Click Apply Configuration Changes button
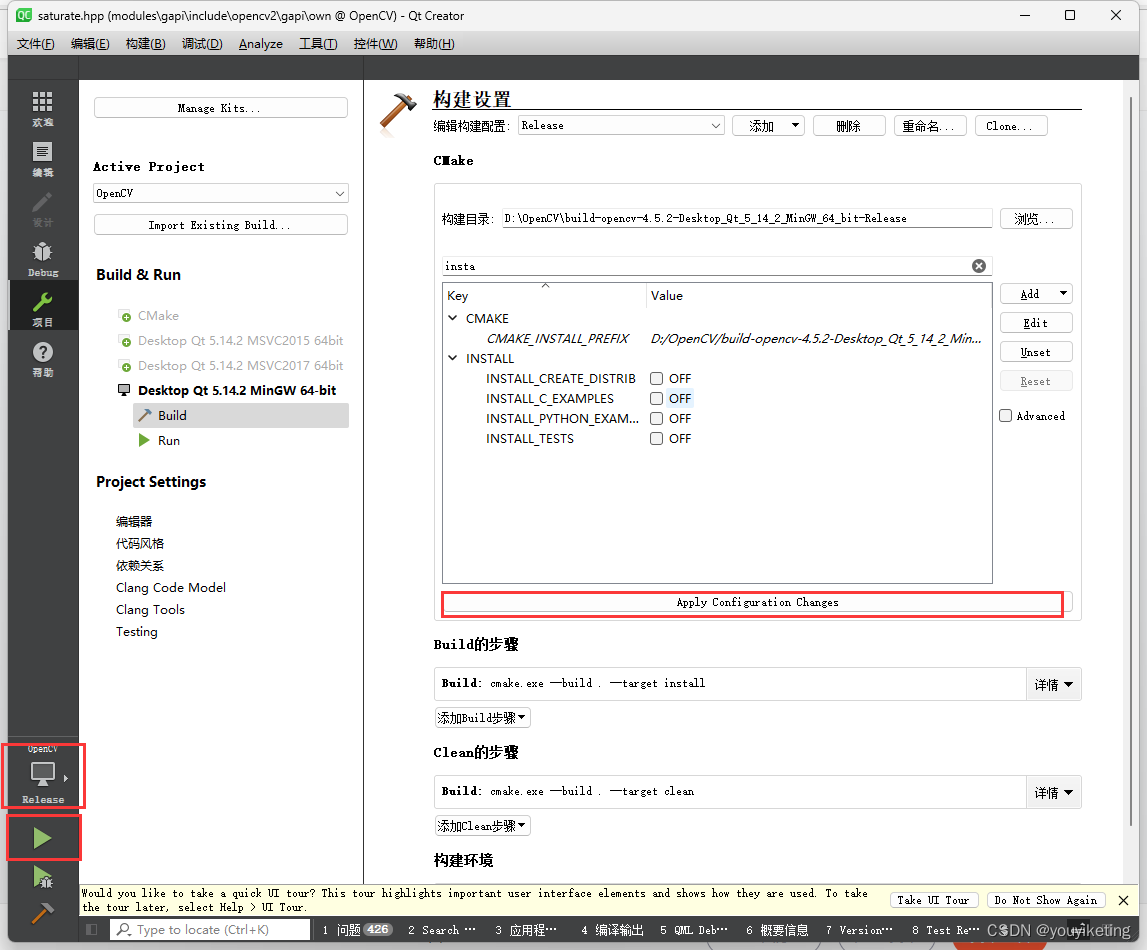The width and height of the screenshot is (1147, 950). 757,603
